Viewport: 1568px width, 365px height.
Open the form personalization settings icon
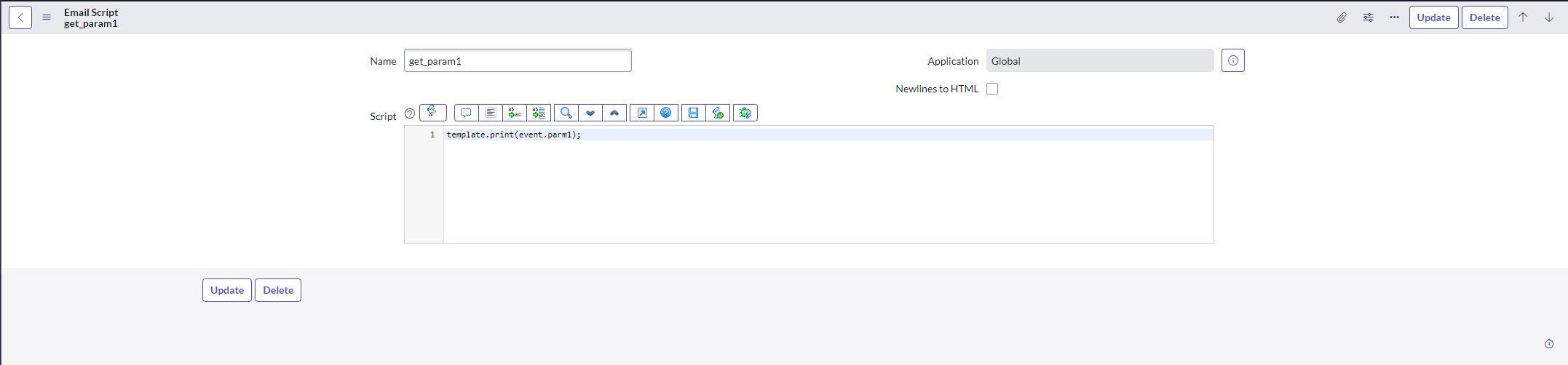tap(1368, 17)
